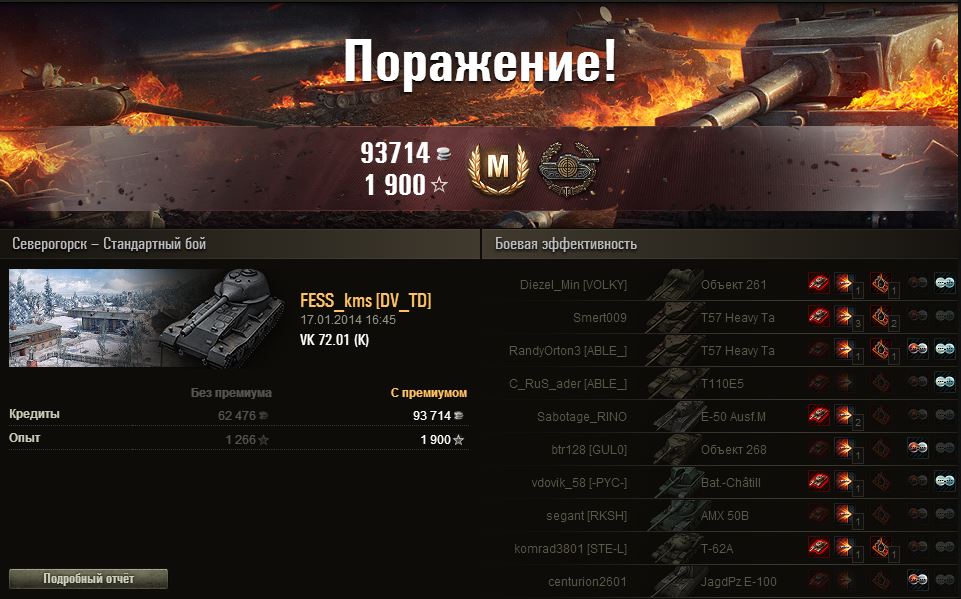The width and height of the screenshot is (961, 599).
Task: Click destroyed-tank icon in Diezel_Min row
Action: [x=819, y=283]
